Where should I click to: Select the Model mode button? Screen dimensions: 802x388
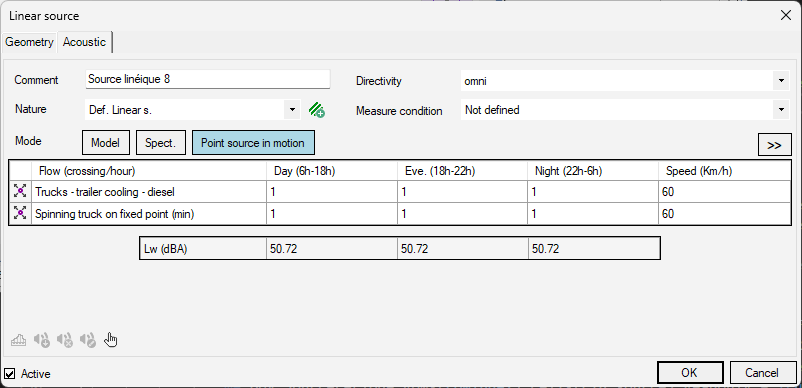click(105, 143)
